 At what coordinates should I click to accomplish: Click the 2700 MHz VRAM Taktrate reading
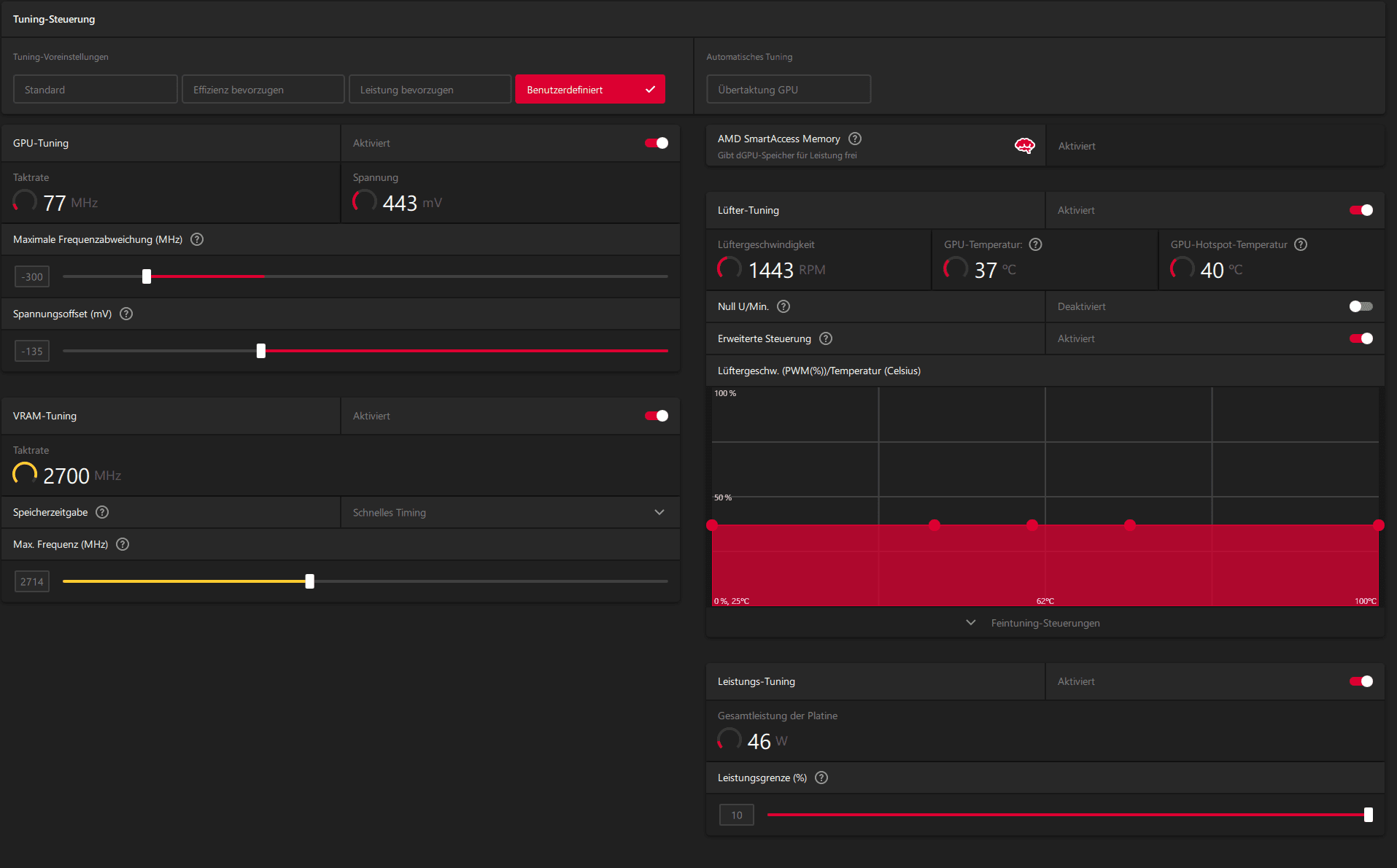(82, 476)
